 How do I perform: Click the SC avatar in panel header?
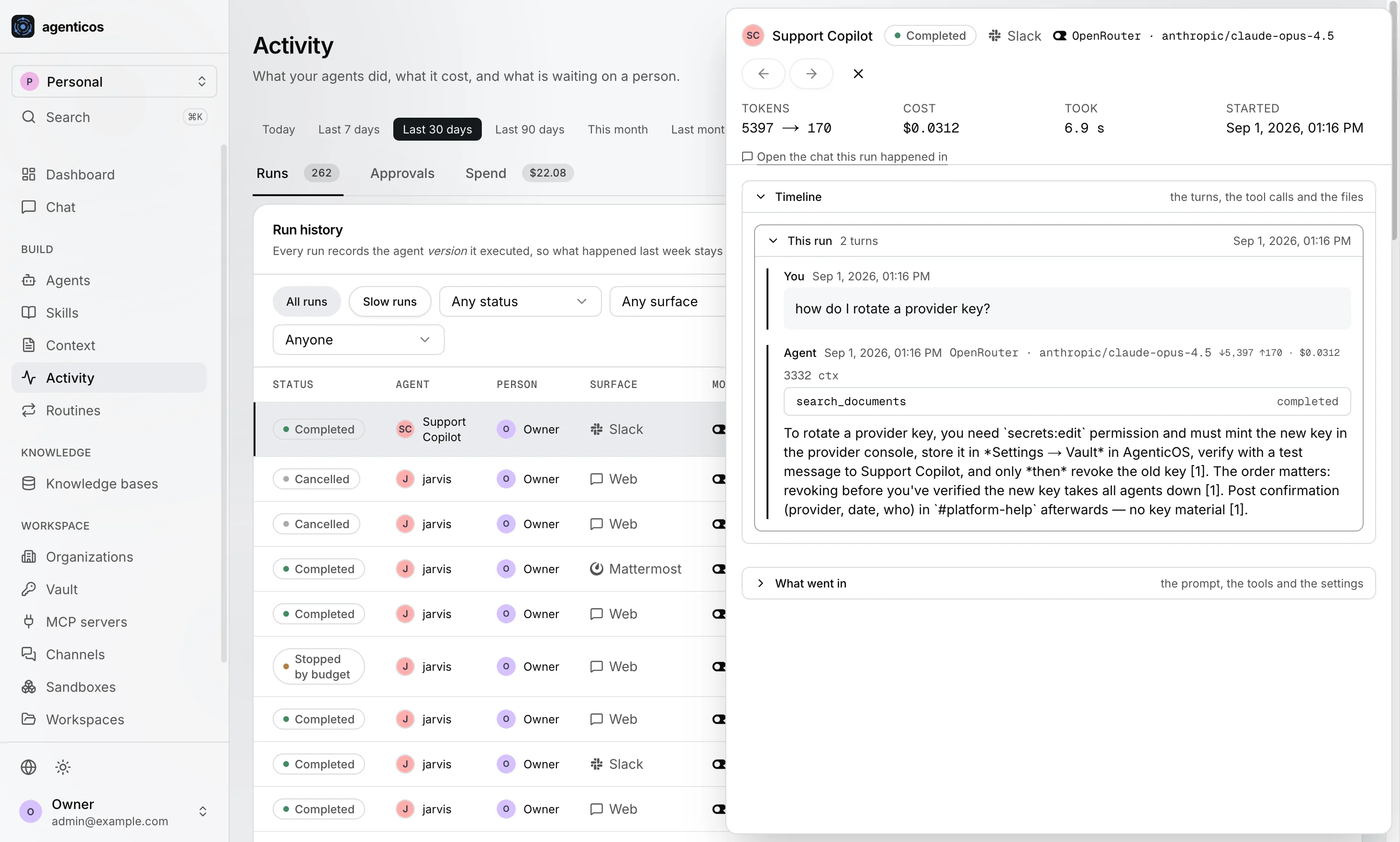click(x=753, y=36)
